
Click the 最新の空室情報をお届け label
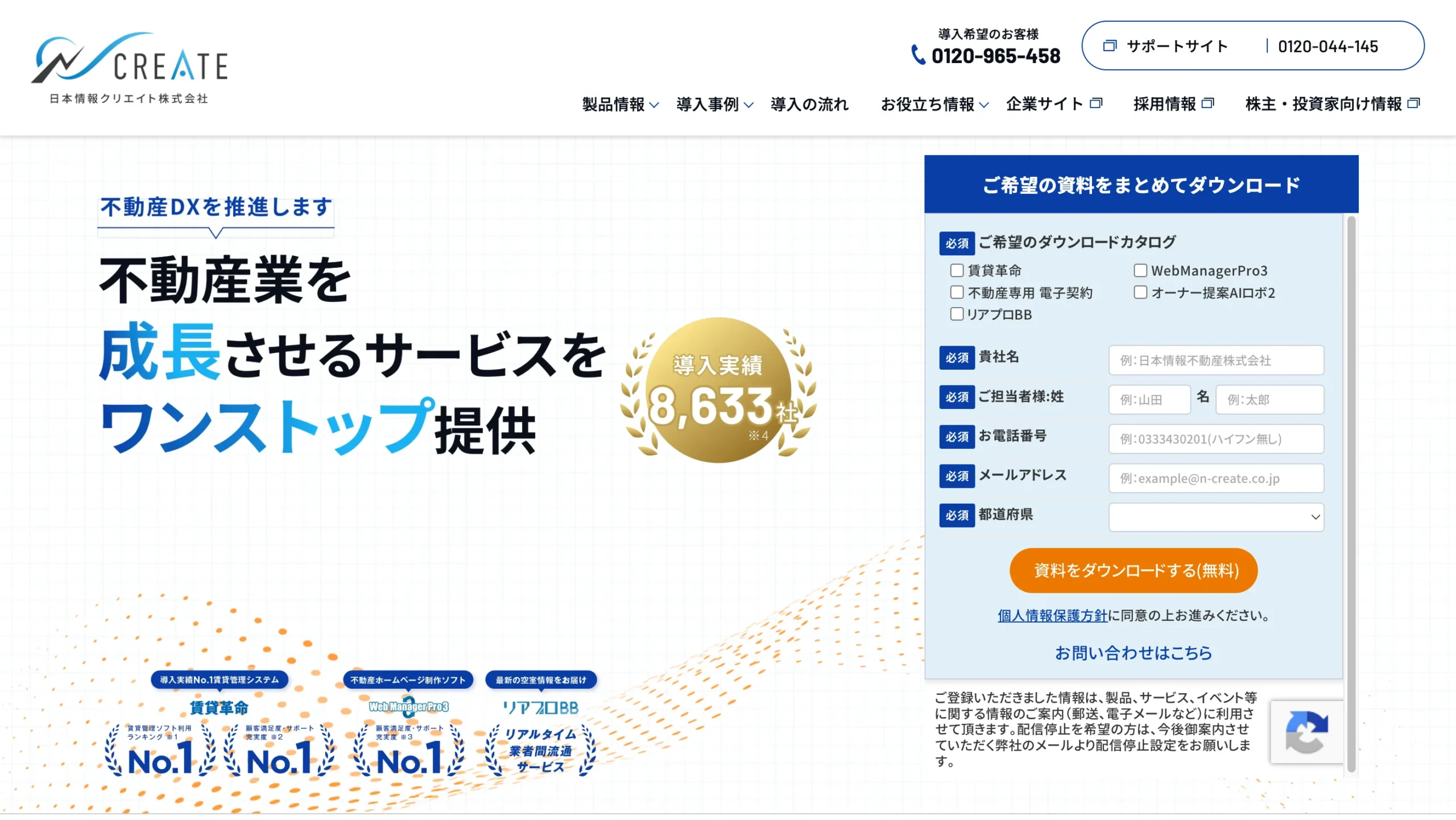(x=541, y=680)
